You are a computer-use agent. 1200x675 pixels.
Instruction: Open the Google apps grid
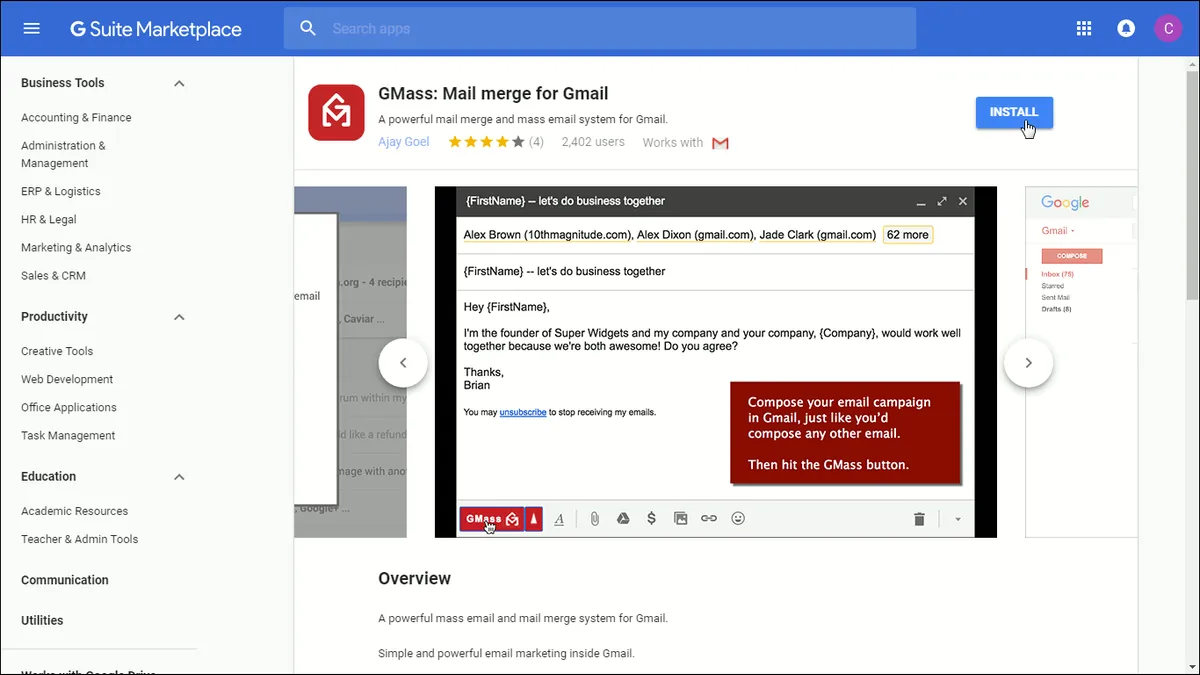click(x=1084, y=28)
